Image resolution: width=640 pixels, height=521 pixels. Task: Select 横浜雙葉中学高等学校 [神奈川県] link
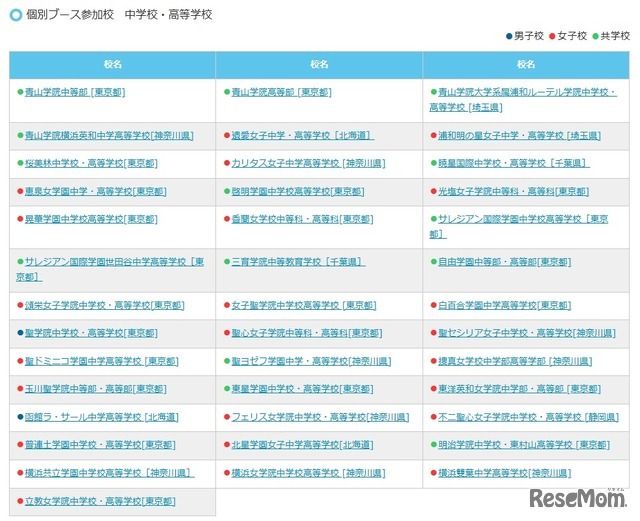coord(505,473)
